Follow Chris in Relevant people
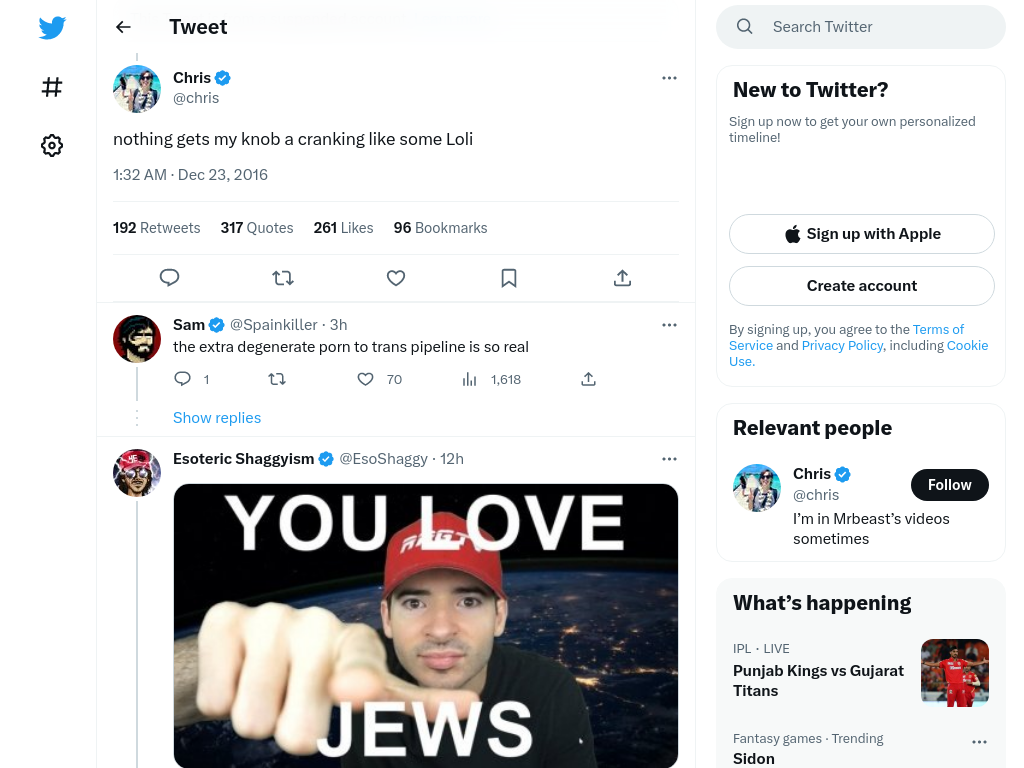Image resolution: width=1024 pixels, height=768 pixels. [x=950, y=485]
